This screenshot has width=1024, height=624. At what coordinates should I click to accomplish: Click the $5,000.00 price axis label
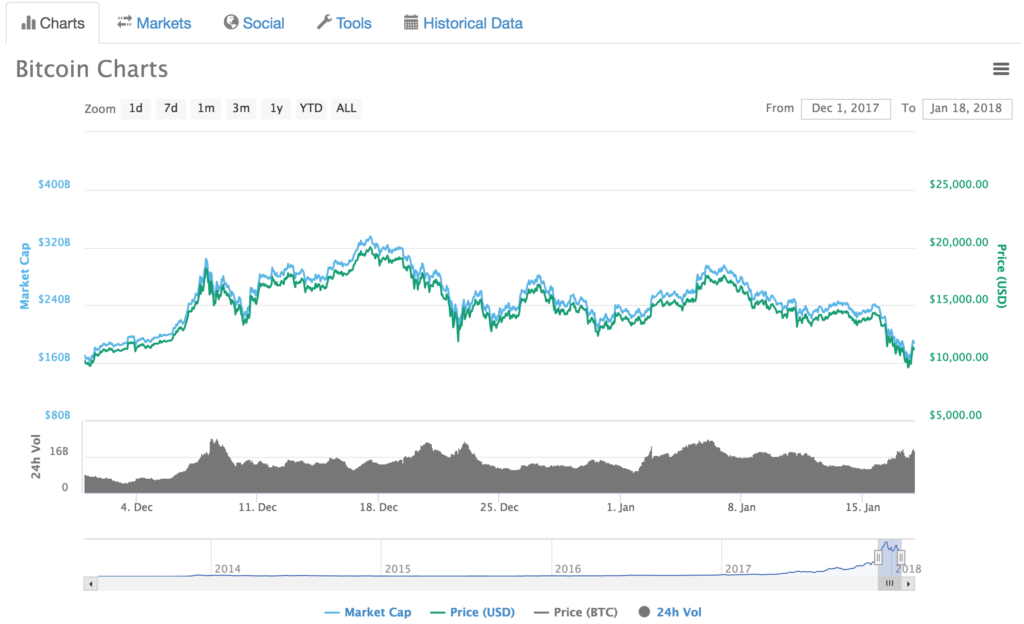(x=955, y=415)
